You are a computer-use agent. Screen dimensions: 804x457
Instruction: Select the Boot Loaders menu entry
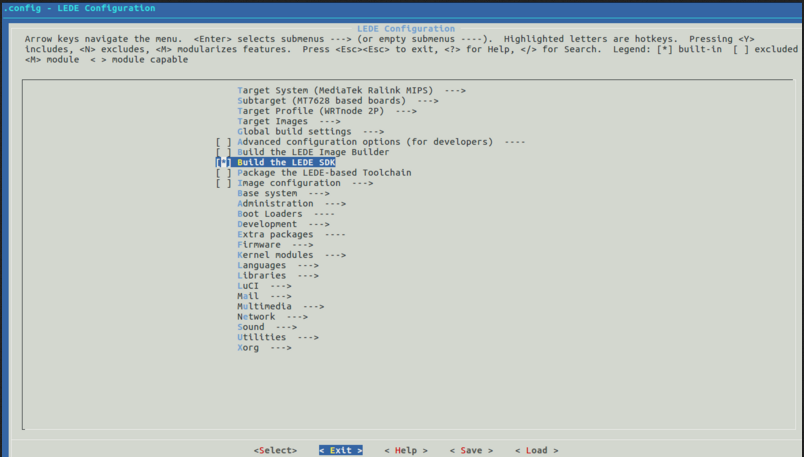coord(286,214)
